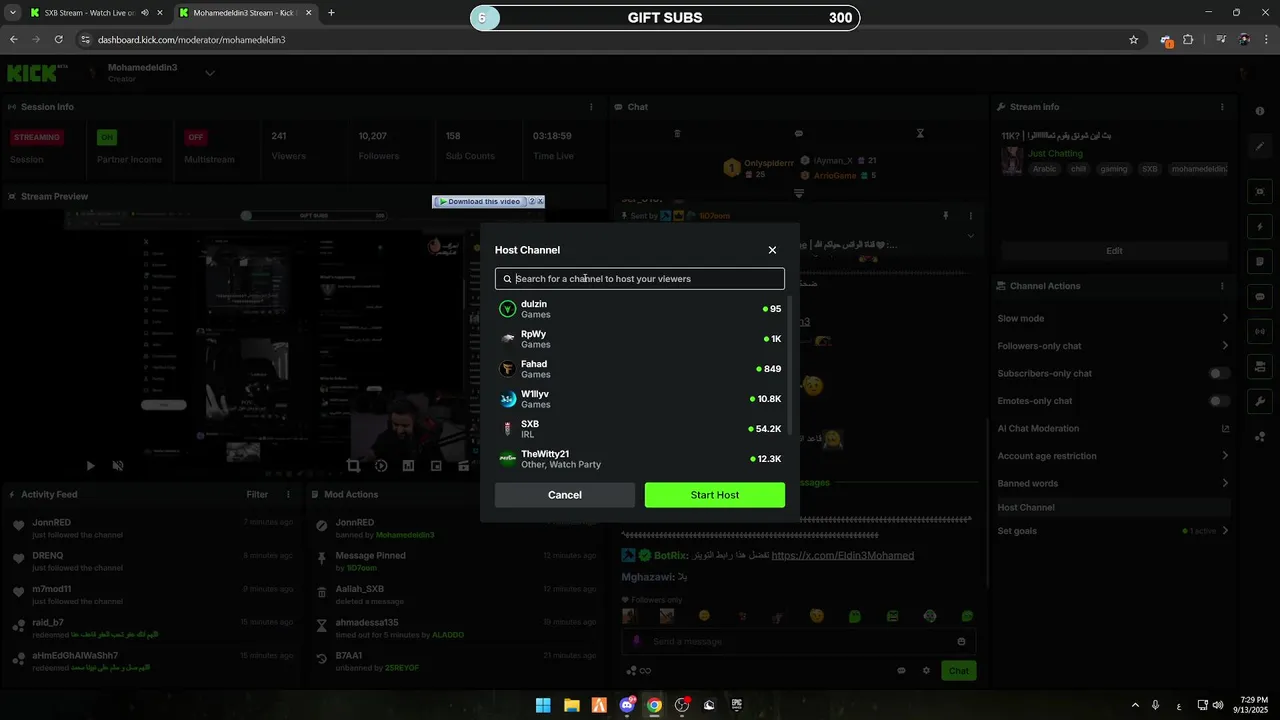Click the crop icon under stream preview

click(x=353, y=466)
